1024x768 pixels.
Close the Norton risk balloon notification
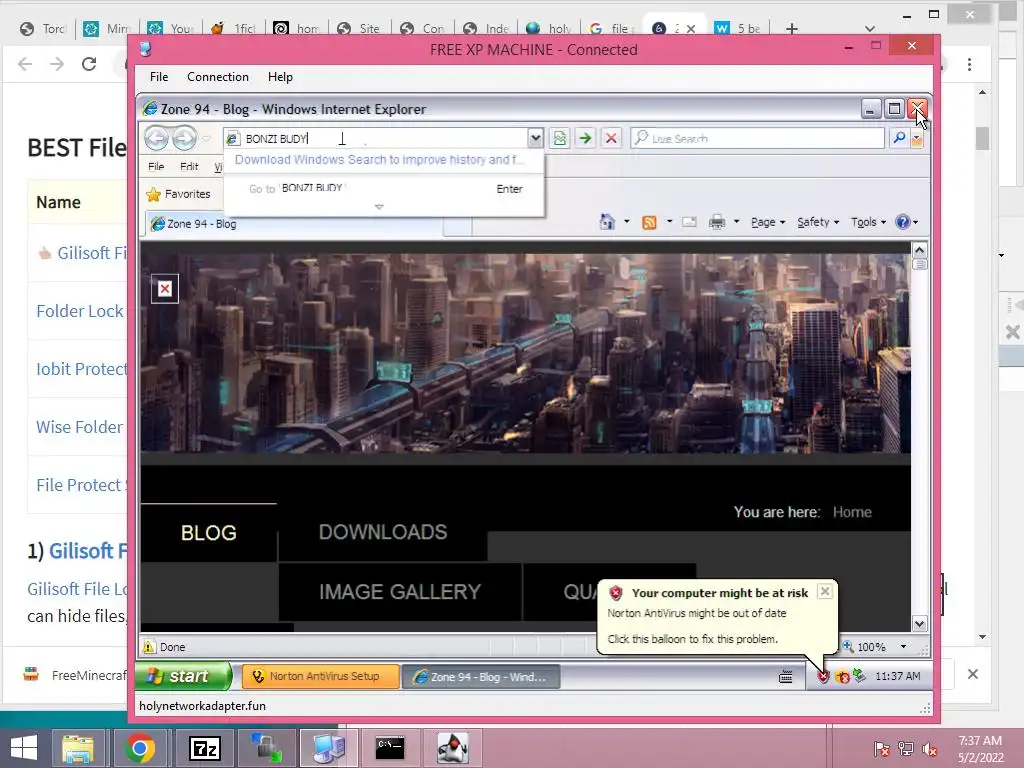825,591
